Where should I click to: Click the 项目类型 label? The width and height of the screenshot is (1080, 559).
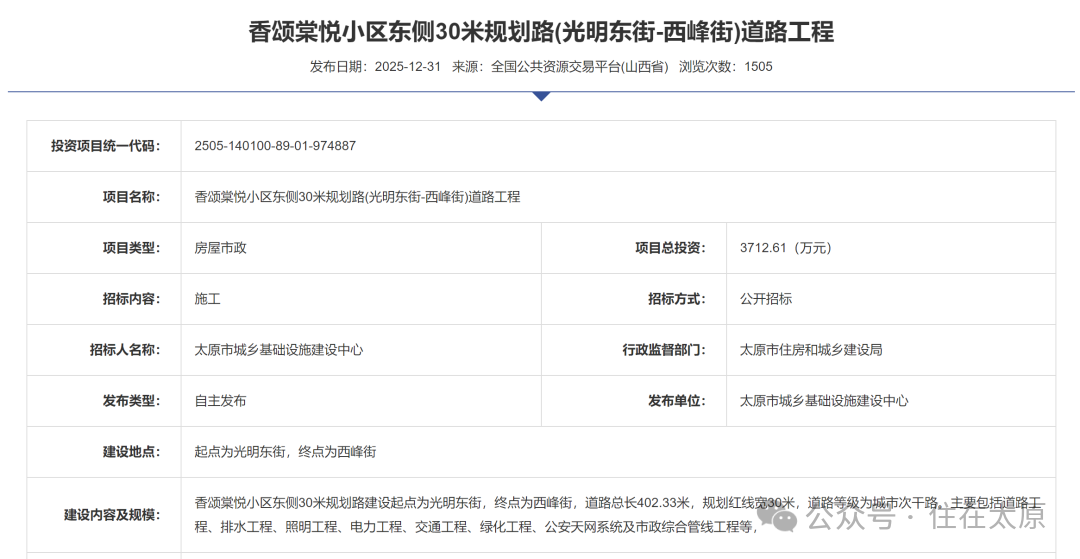pos(131,248)
